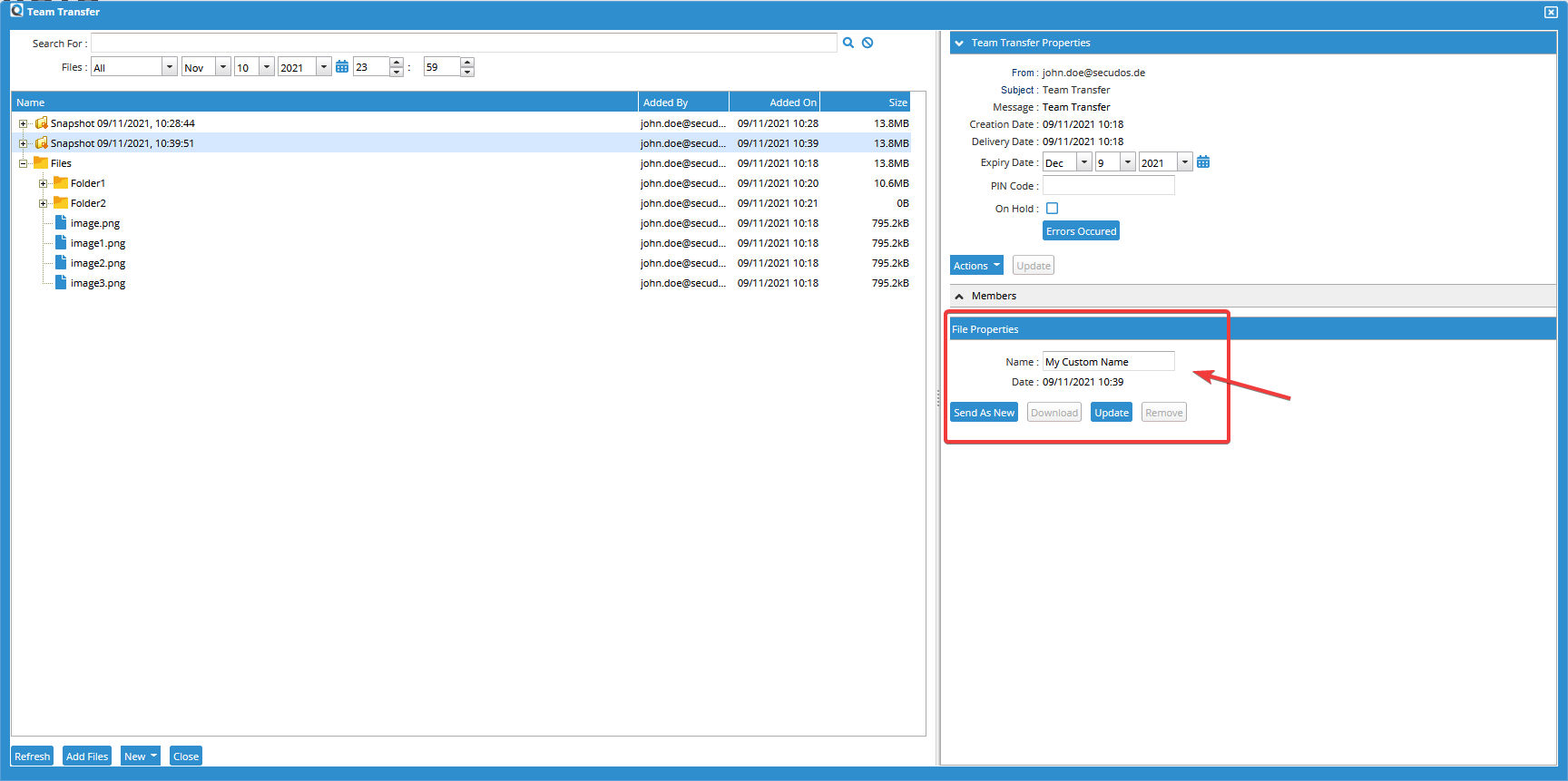Open the year 2021 filter dropdown
Screen dimensions: 1568x781
[324, 67]
